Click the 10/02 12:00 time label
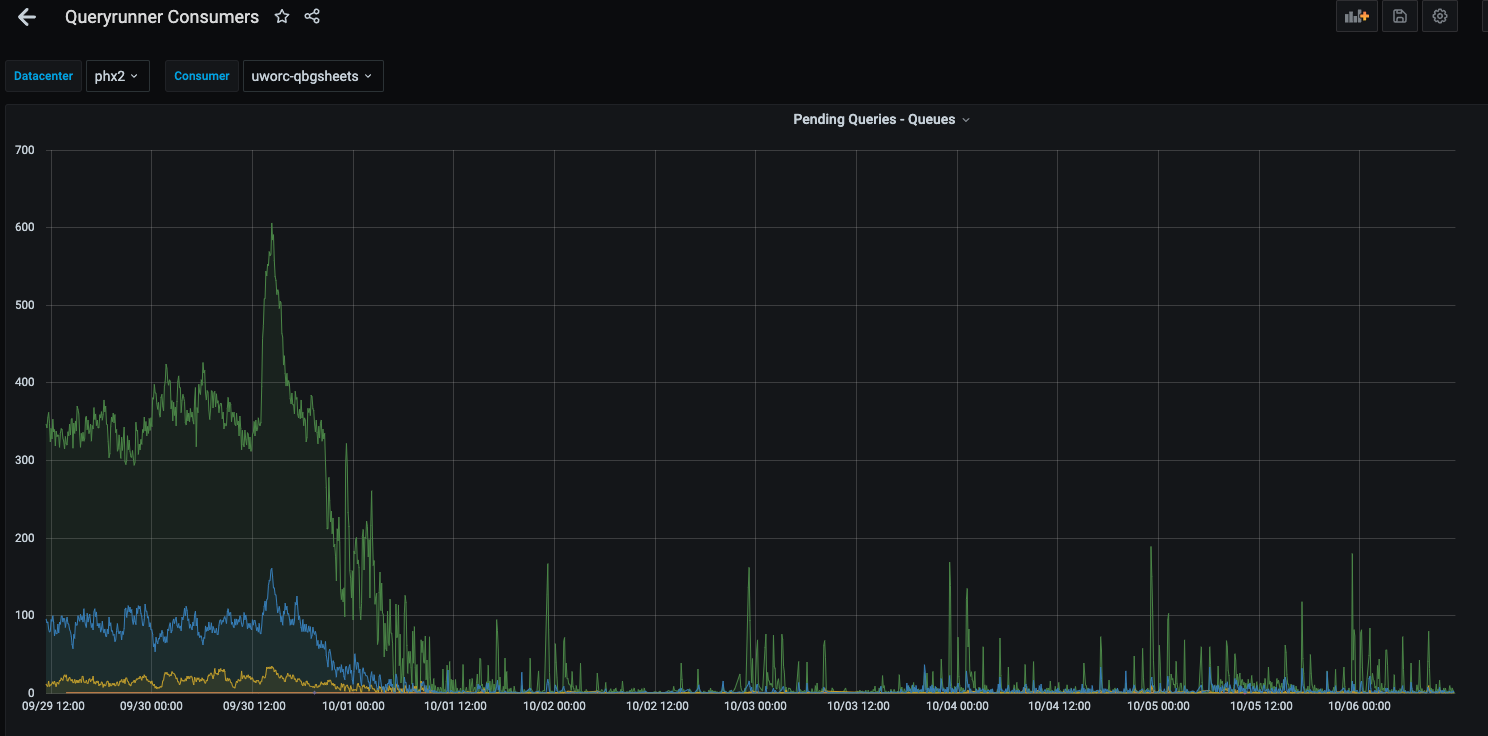Screen dimensions: 1488x736 (657, 706)
